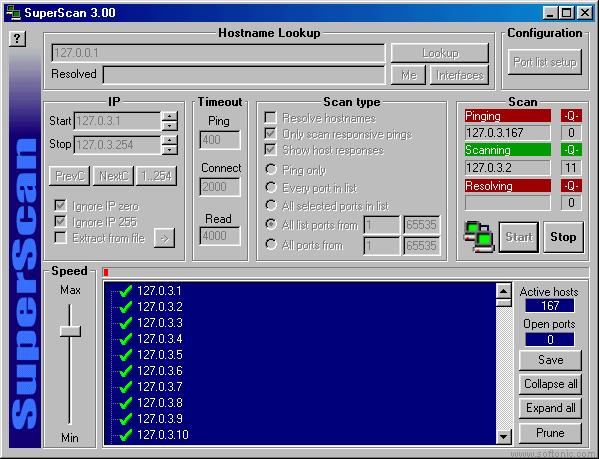Click the host list scroll down arrow
Image resolution: width=599 pixels, height=459 pixels.
[x=503, y=436]
